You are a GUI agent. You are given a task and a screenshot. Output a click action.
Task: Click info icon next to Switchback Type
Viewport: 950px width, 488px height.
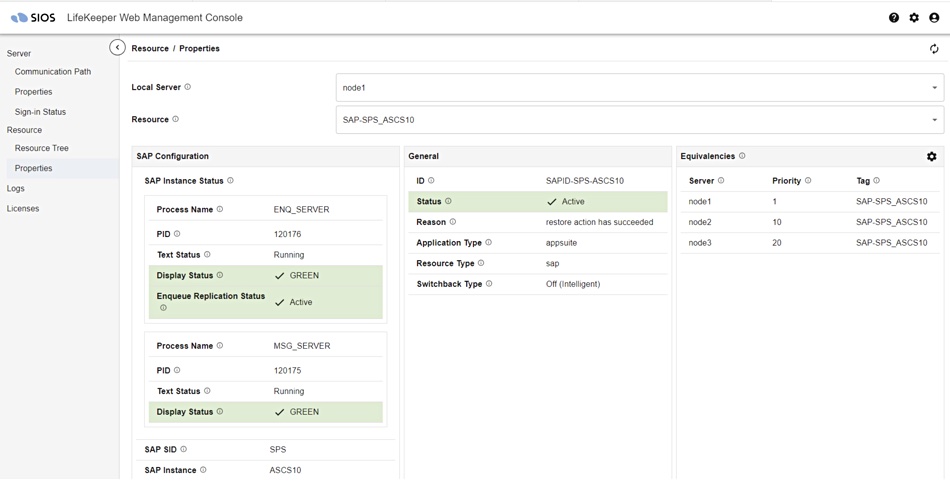(x=489, y=284)
